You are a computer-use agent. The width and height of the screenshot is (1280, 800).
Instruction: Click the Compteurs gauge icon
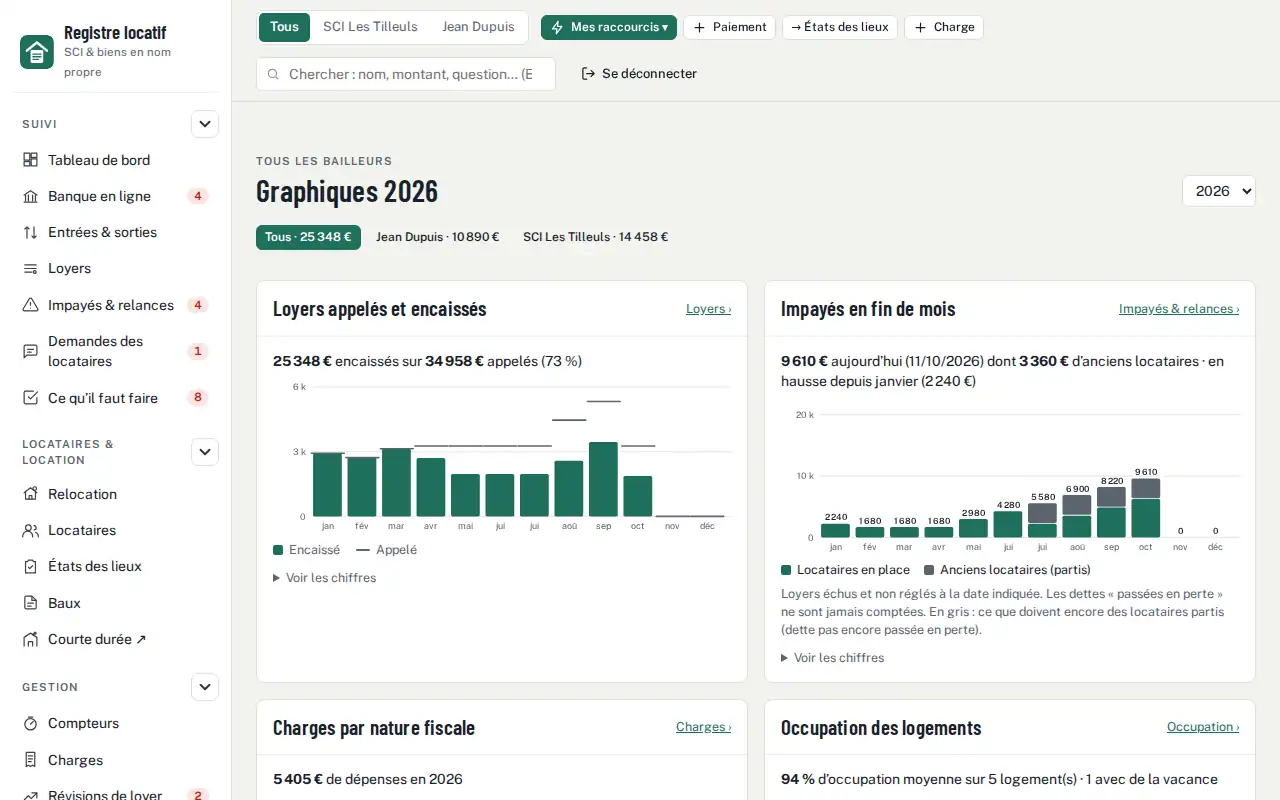pyautogui.click(x=30, y=723)
